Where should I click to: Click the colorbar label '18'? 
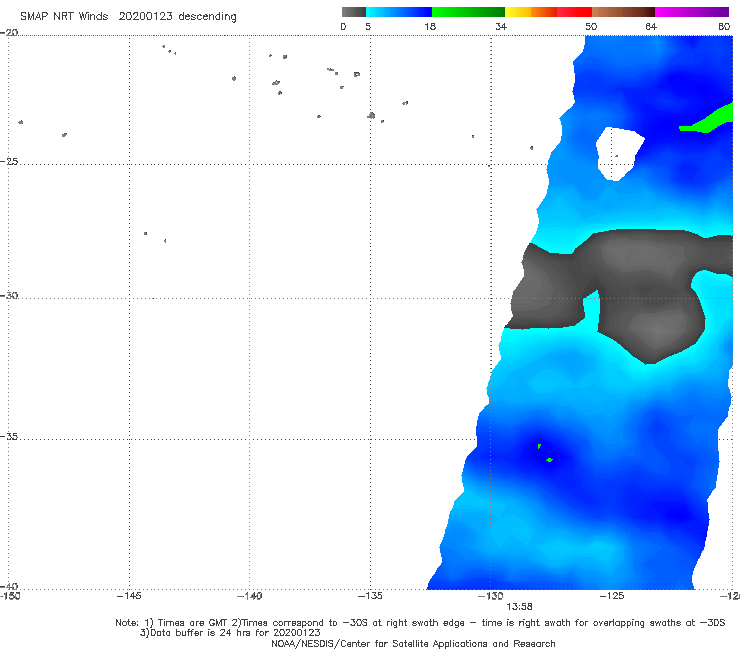pos(430,26)
